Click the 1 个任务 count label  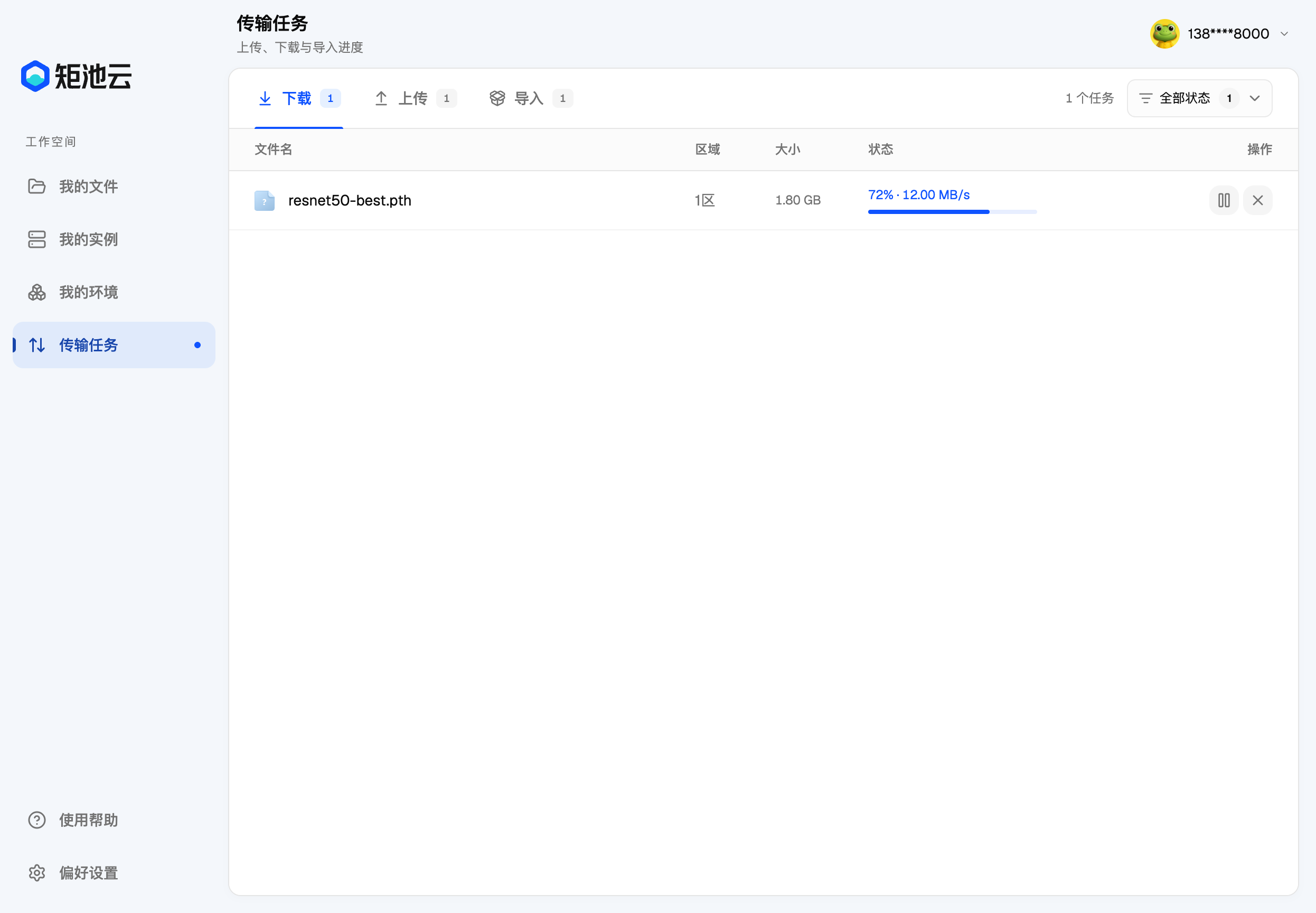(x=1089, y=98)
